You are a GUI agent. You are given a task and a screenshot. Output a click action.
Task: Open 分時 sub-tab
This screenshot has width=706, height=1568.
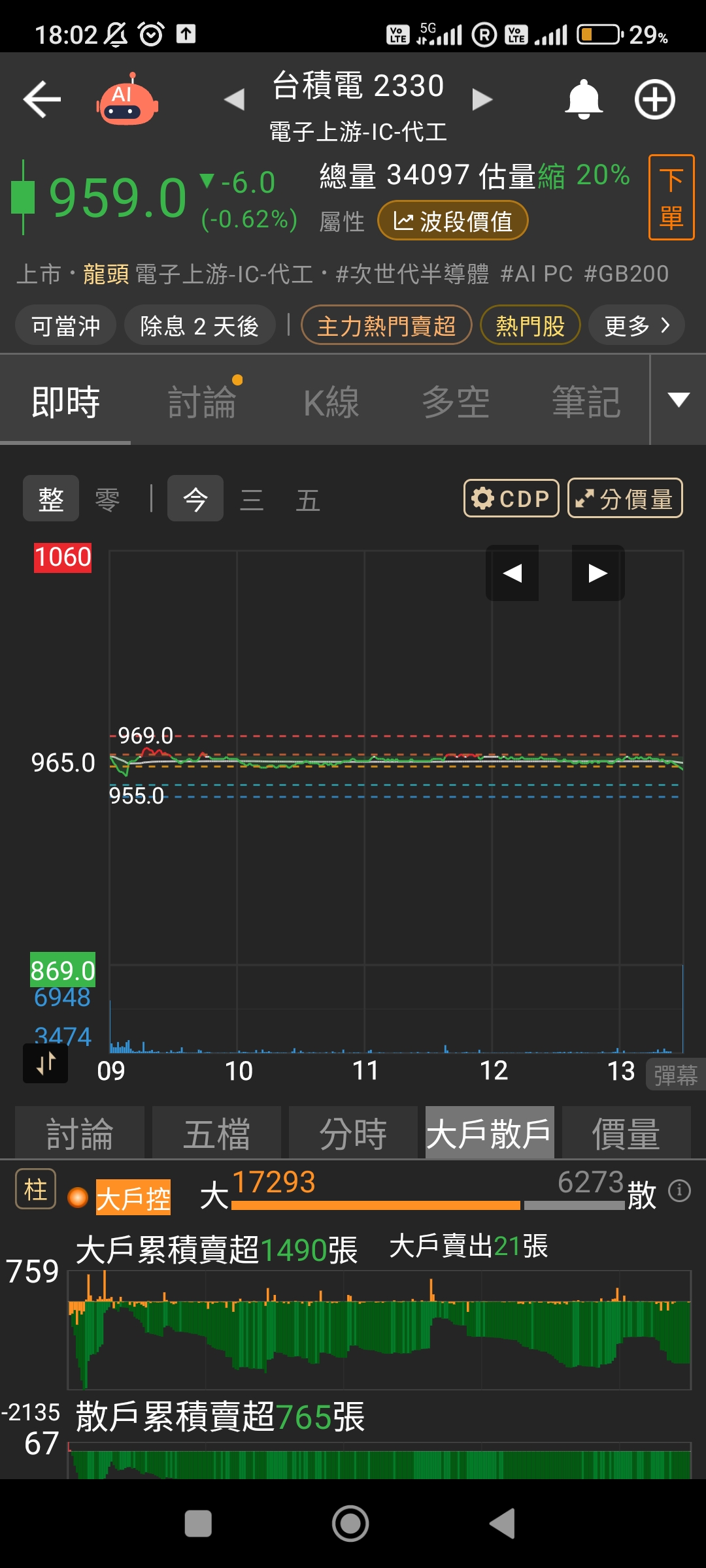tap(353, 1133)
